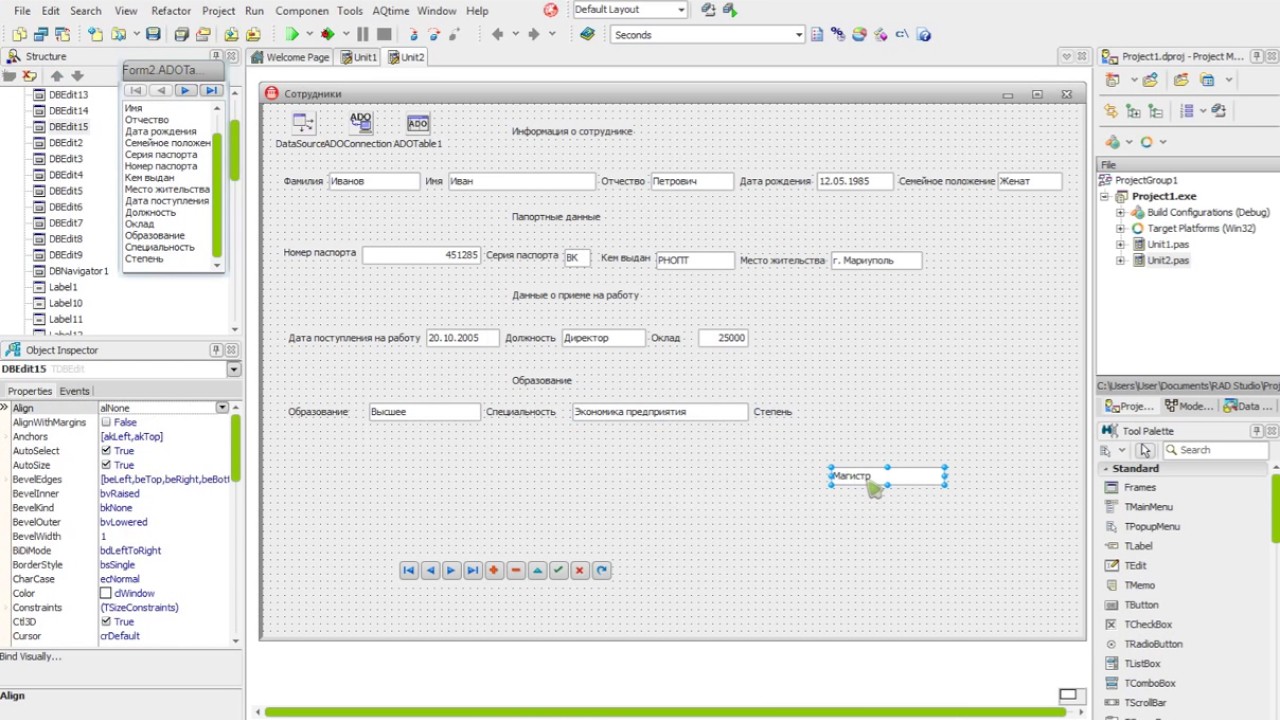
Task: Click the Bind Visually... link
Action: point(31,657)
